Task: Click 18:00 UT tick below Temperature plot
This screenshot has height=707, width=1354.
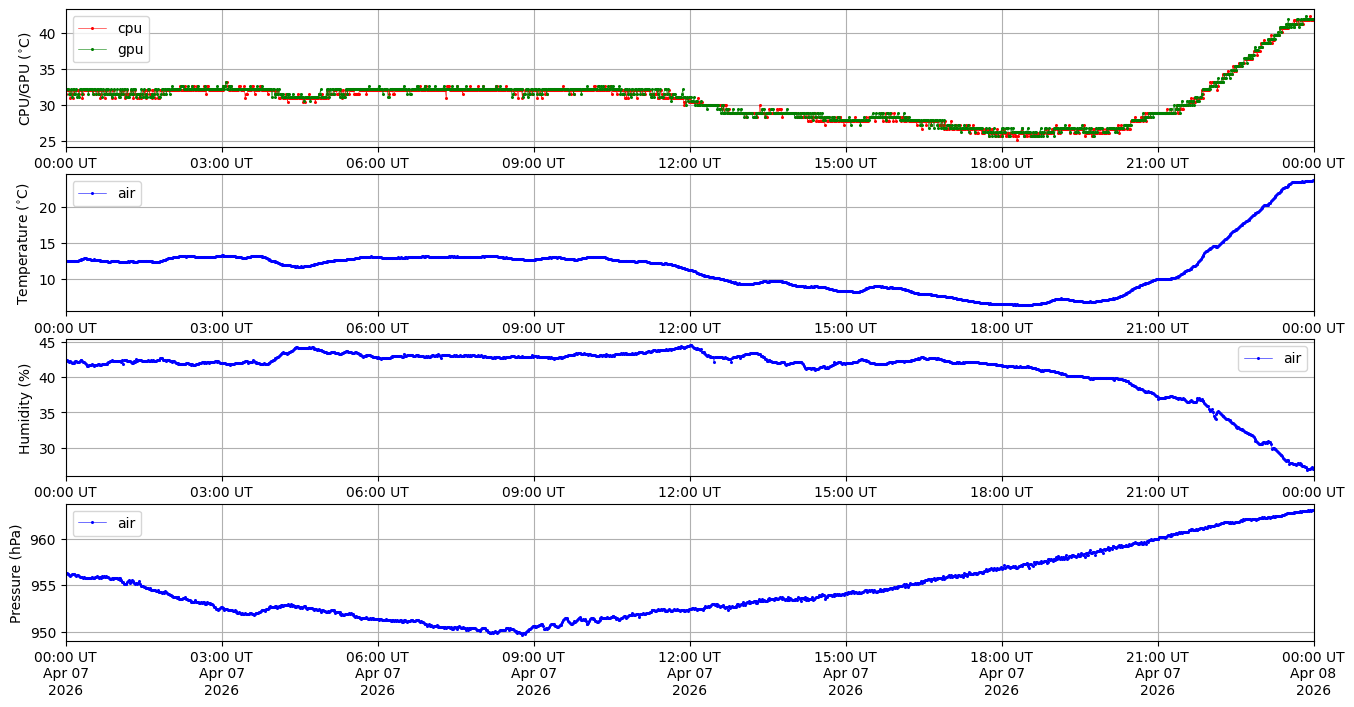Action: tap(1001, 327)
